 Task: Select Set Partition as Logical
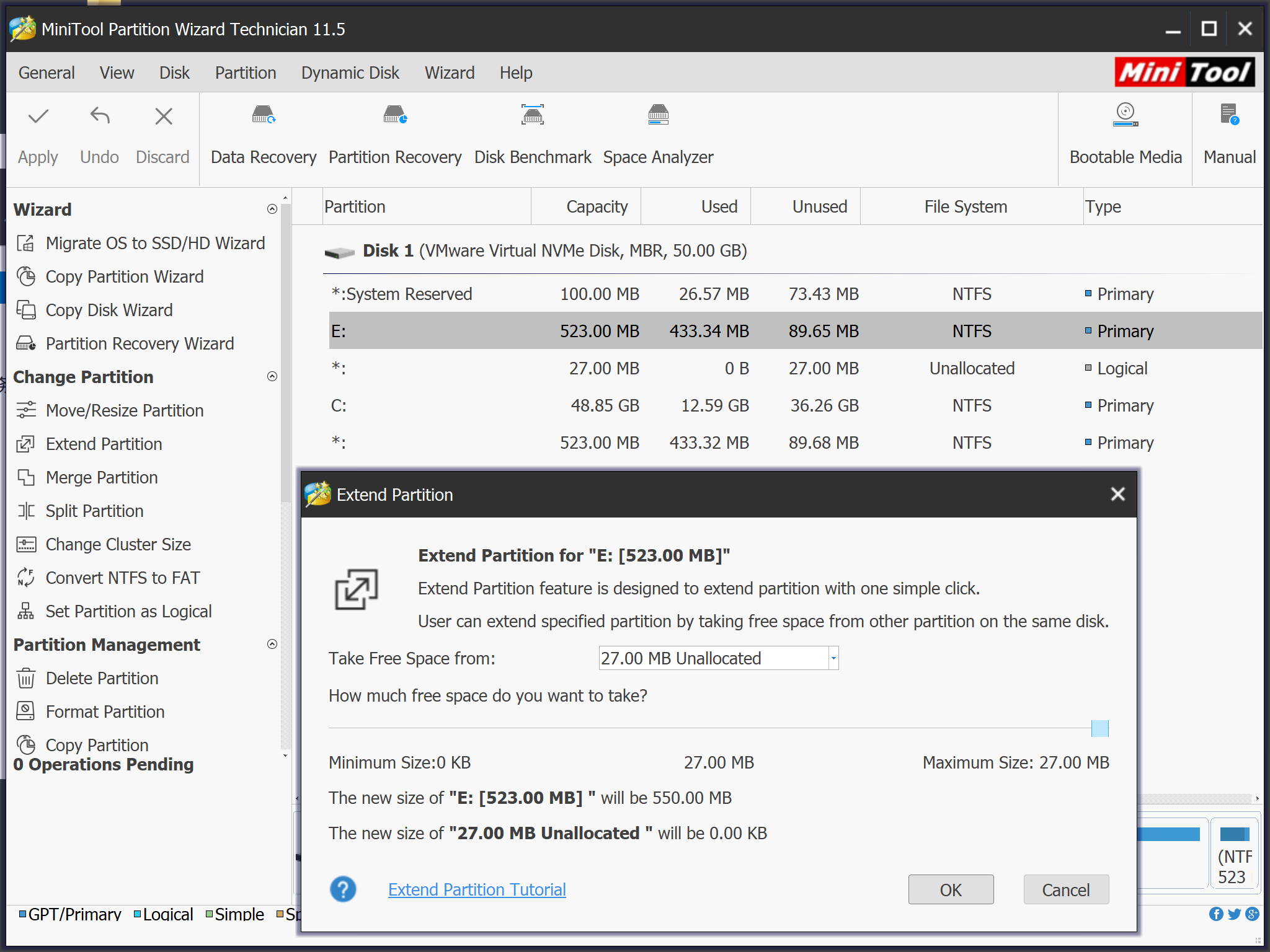point(114,611)
